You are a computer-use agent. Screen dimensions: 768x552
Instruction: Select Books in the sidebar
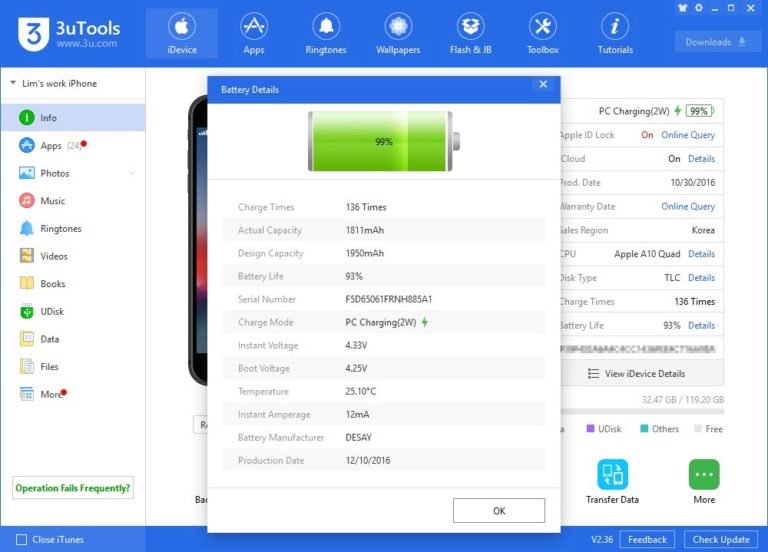(x=73, y=284)
